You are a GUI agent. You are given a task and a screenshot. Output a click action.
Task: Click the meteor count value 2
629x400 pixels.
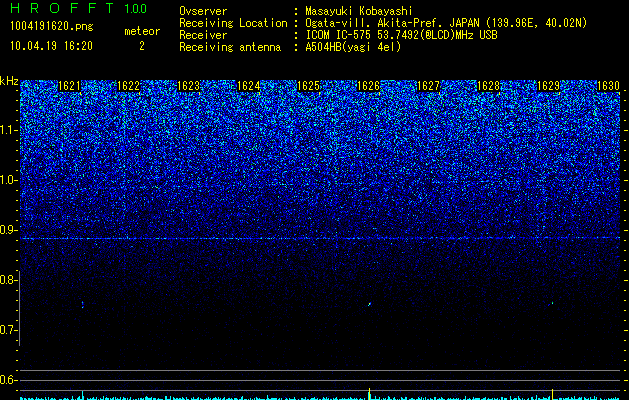coord(142,46)
